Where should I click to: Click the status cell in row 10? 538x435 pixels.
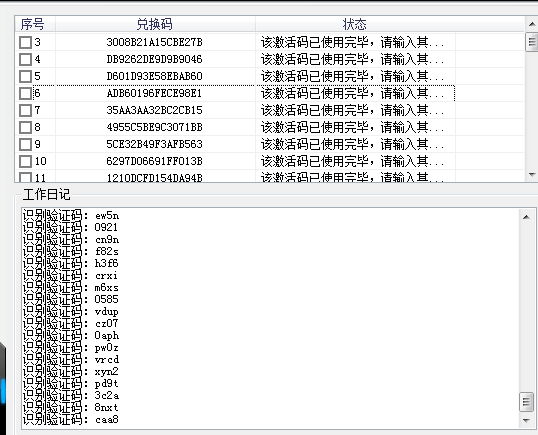(x=355, y=161)
